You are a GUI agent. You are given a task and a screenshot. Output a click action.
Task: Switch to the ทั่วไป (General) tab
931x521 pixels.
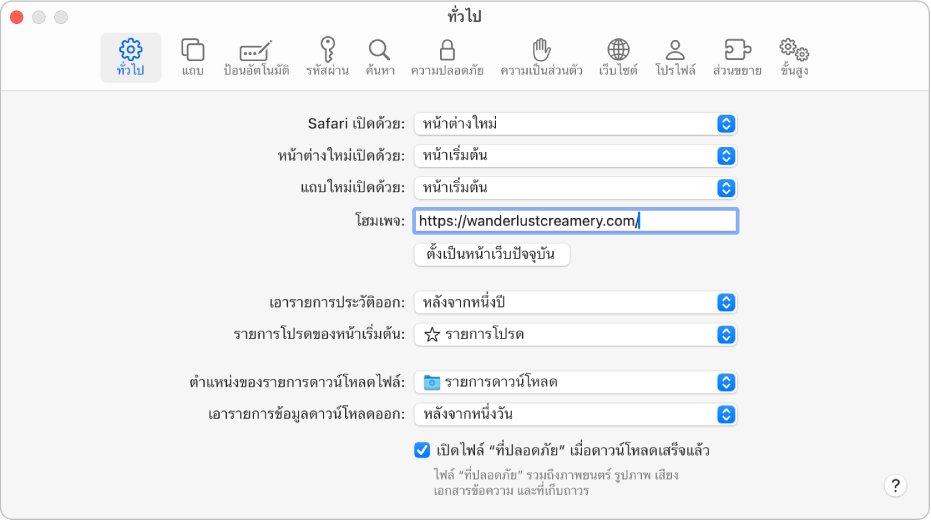[x=130, y=57]
